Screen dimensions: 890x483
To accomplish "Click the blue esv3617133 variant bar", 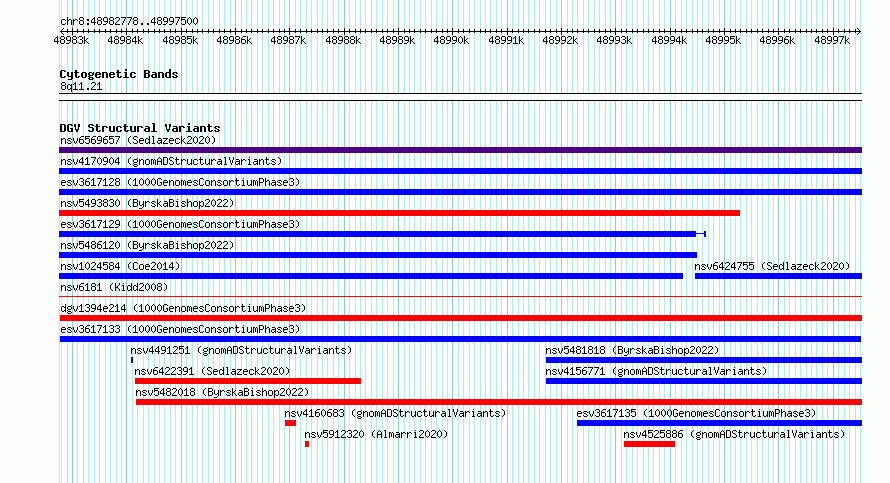I will pos(460,339).
